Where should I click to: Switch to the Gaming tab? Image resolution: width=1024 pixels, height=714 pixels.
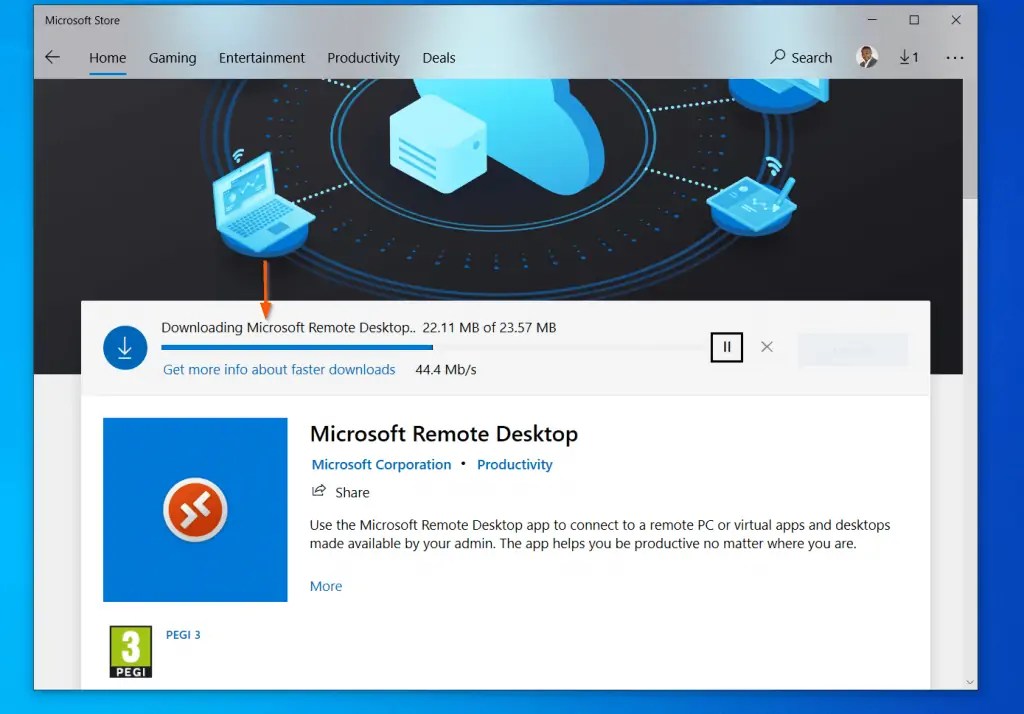172,58
